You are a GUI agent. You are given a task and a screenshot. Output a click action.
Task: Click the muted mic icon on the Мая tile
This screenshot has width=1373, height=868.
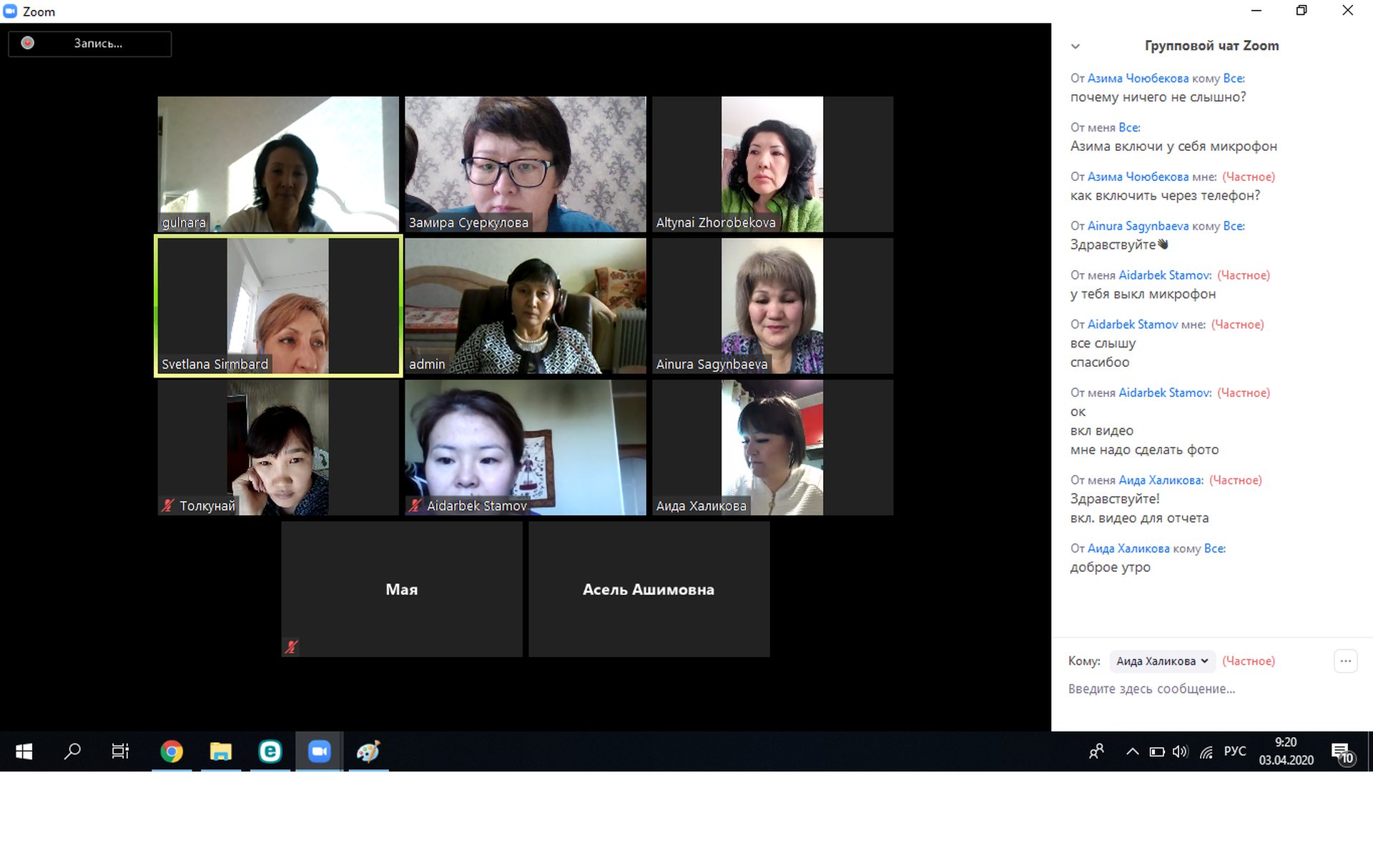(291, 647)
